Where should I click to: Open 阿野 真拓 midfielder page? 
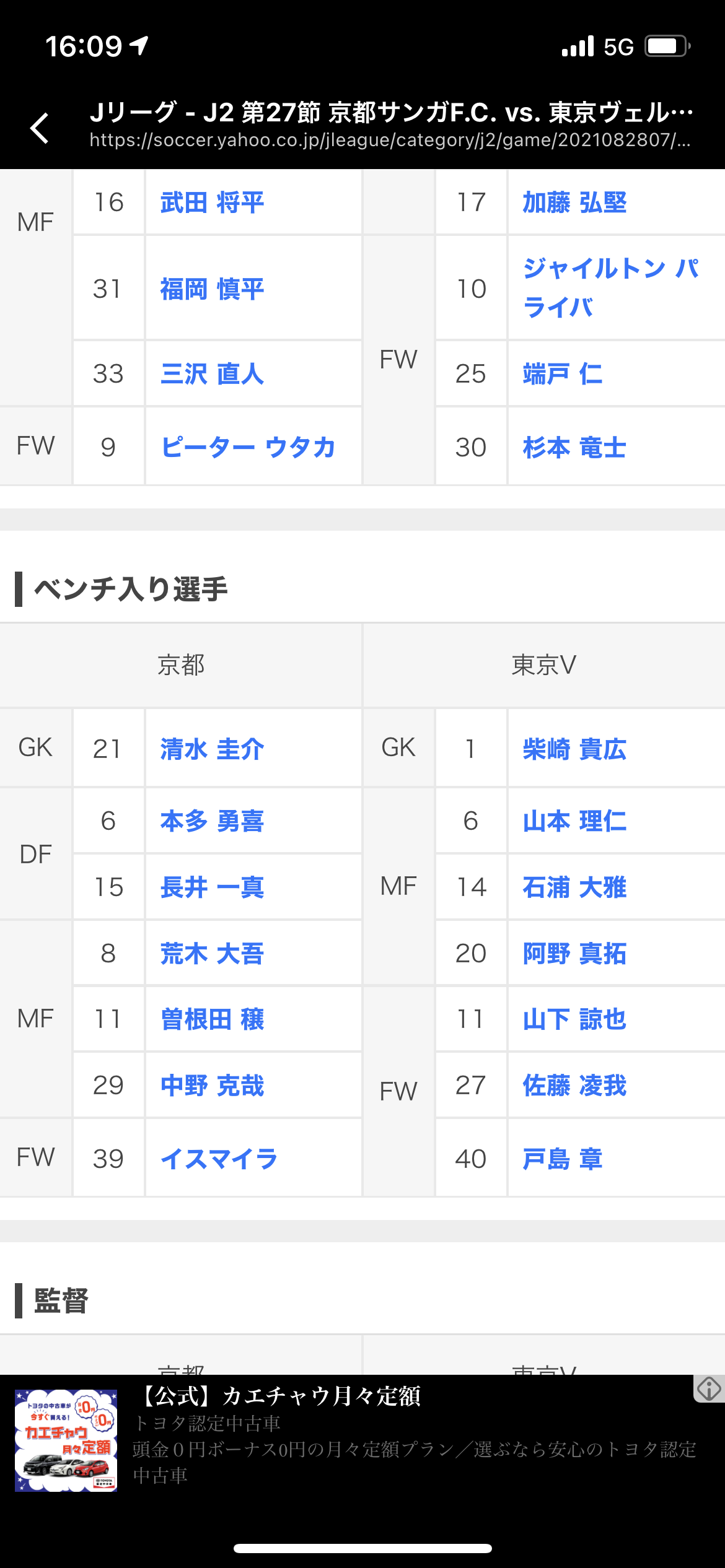[574, 953]
